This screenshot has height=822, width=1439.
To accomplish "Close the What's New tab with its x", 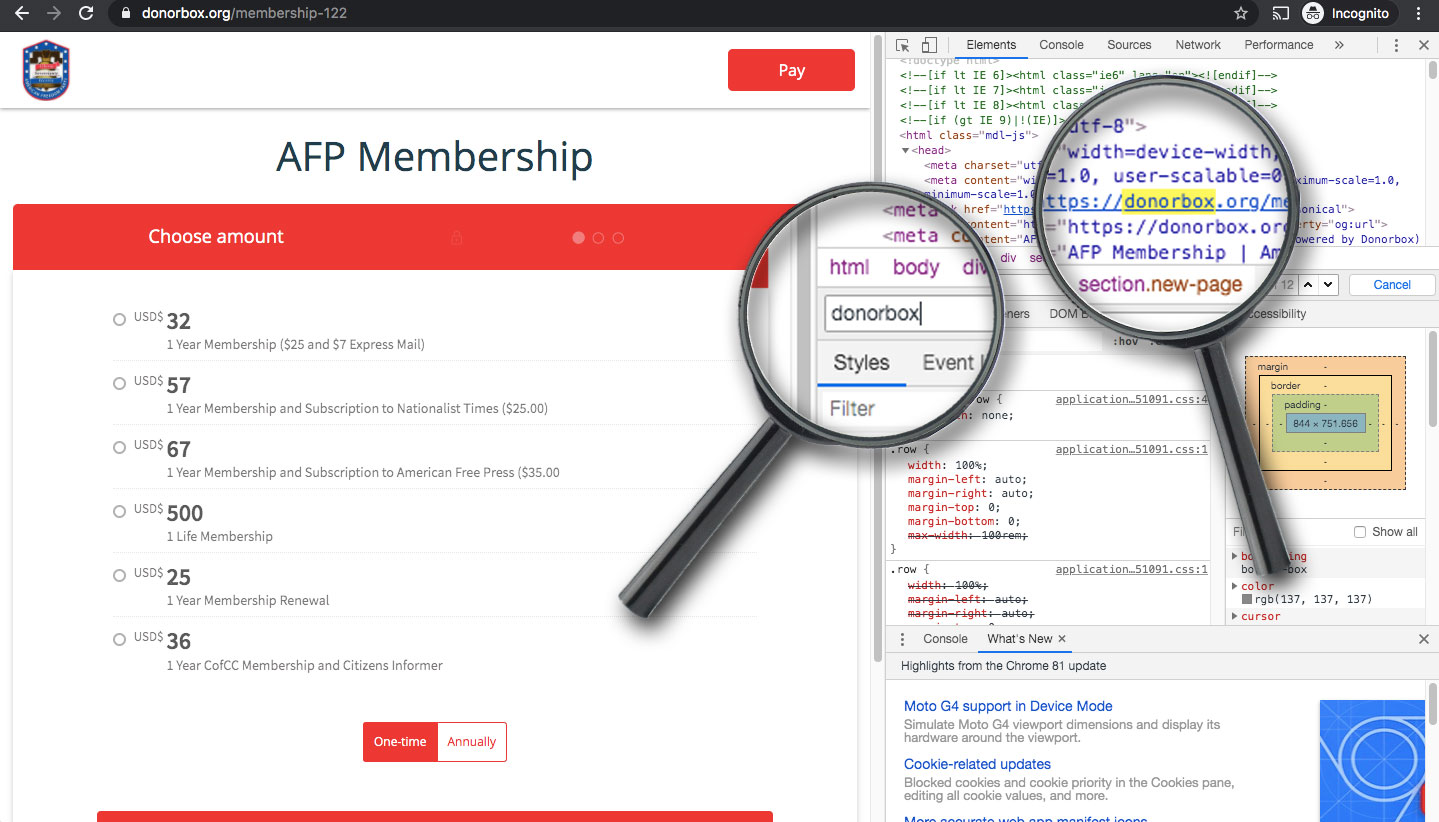I will click(1062, 639).
